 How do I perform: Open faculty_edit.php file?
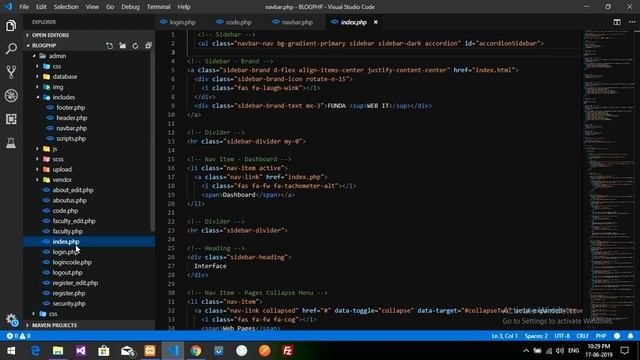click(x=73, y=221)
